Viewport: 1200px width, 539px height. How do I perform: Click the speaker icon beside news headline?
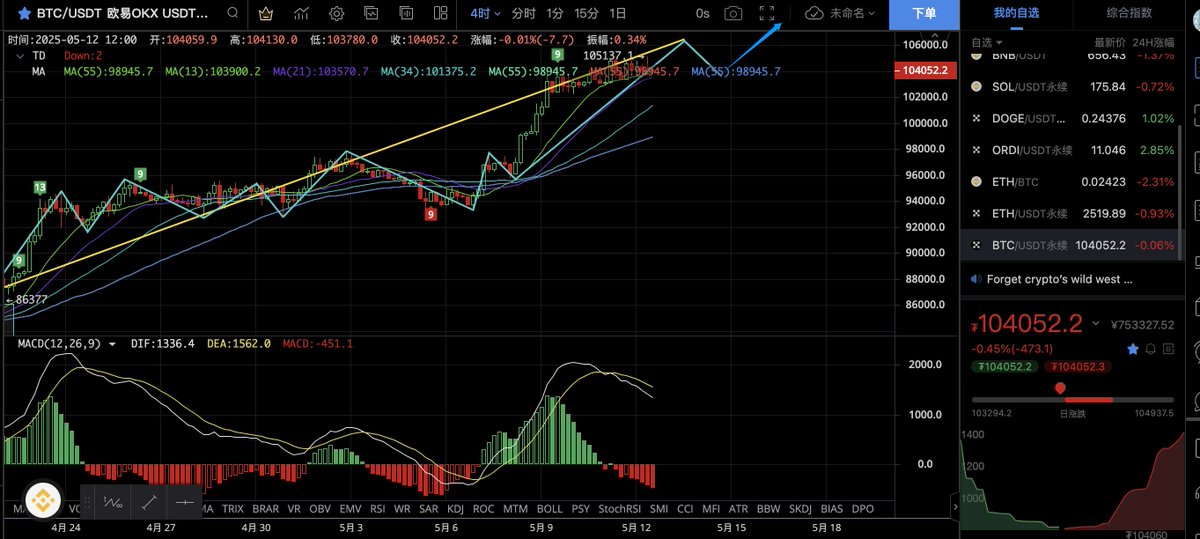click(x=974, y=279)
